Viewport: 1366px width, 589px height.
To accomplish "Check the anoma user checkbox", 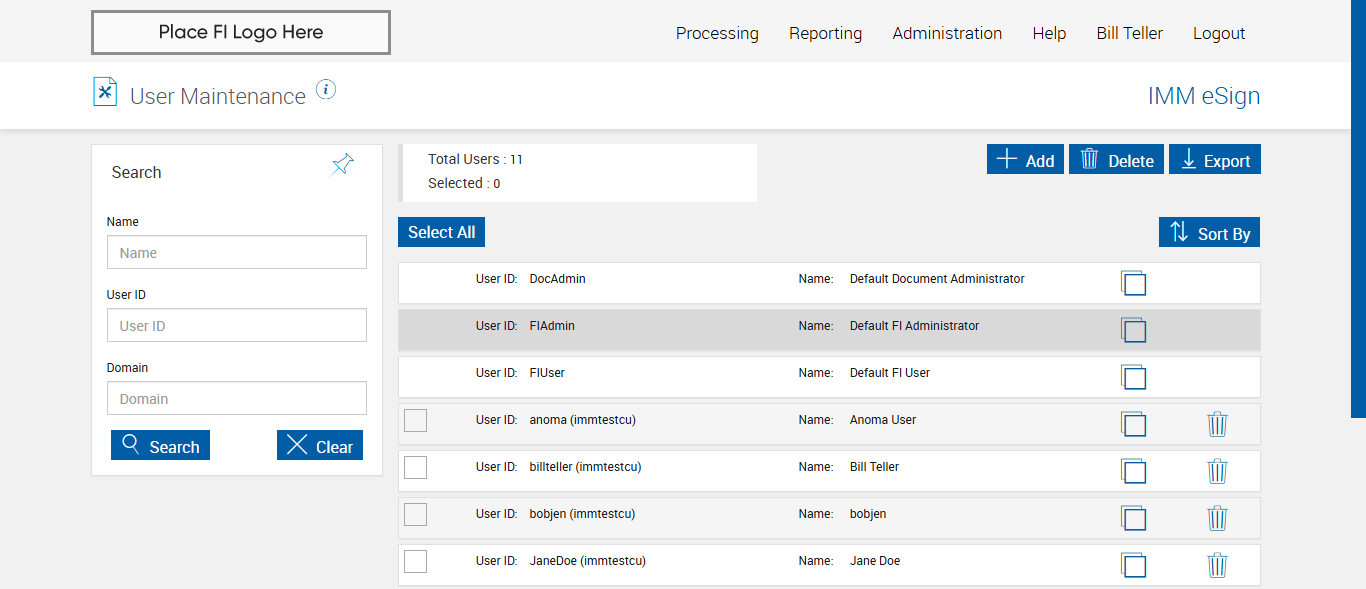I will tap(415, 421).
